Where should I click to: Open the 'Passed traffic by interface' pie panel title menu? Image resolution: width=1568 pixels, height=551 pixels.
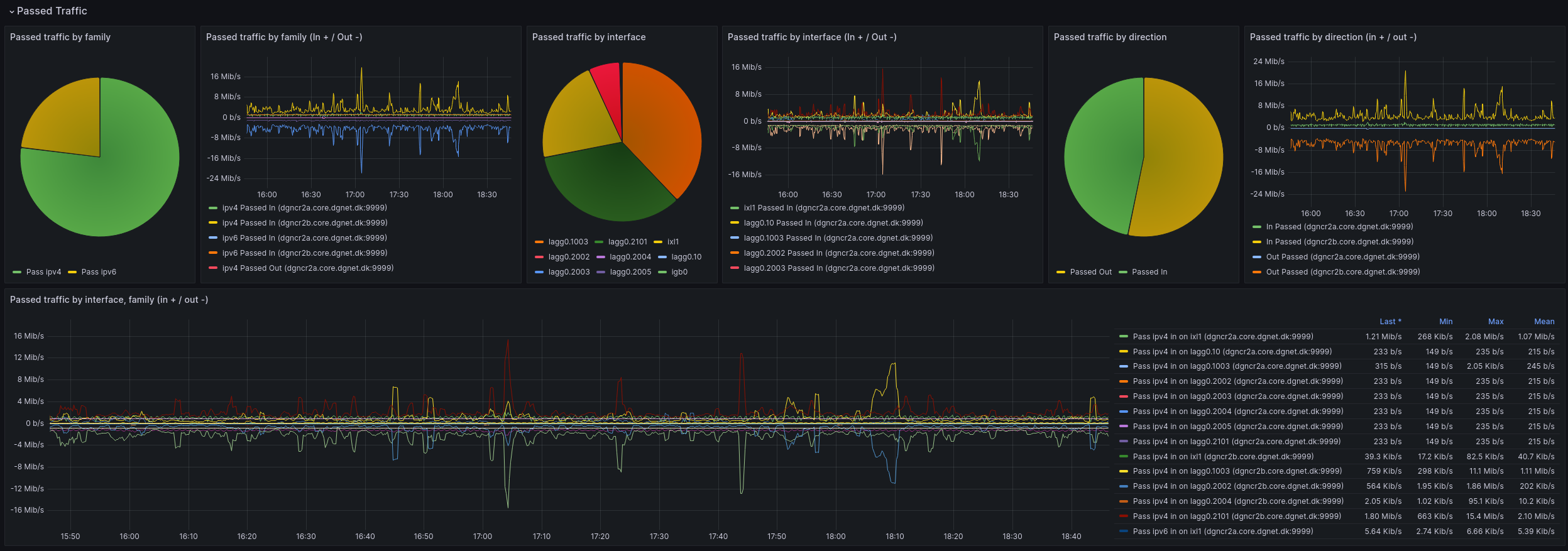tap(588, 37)
